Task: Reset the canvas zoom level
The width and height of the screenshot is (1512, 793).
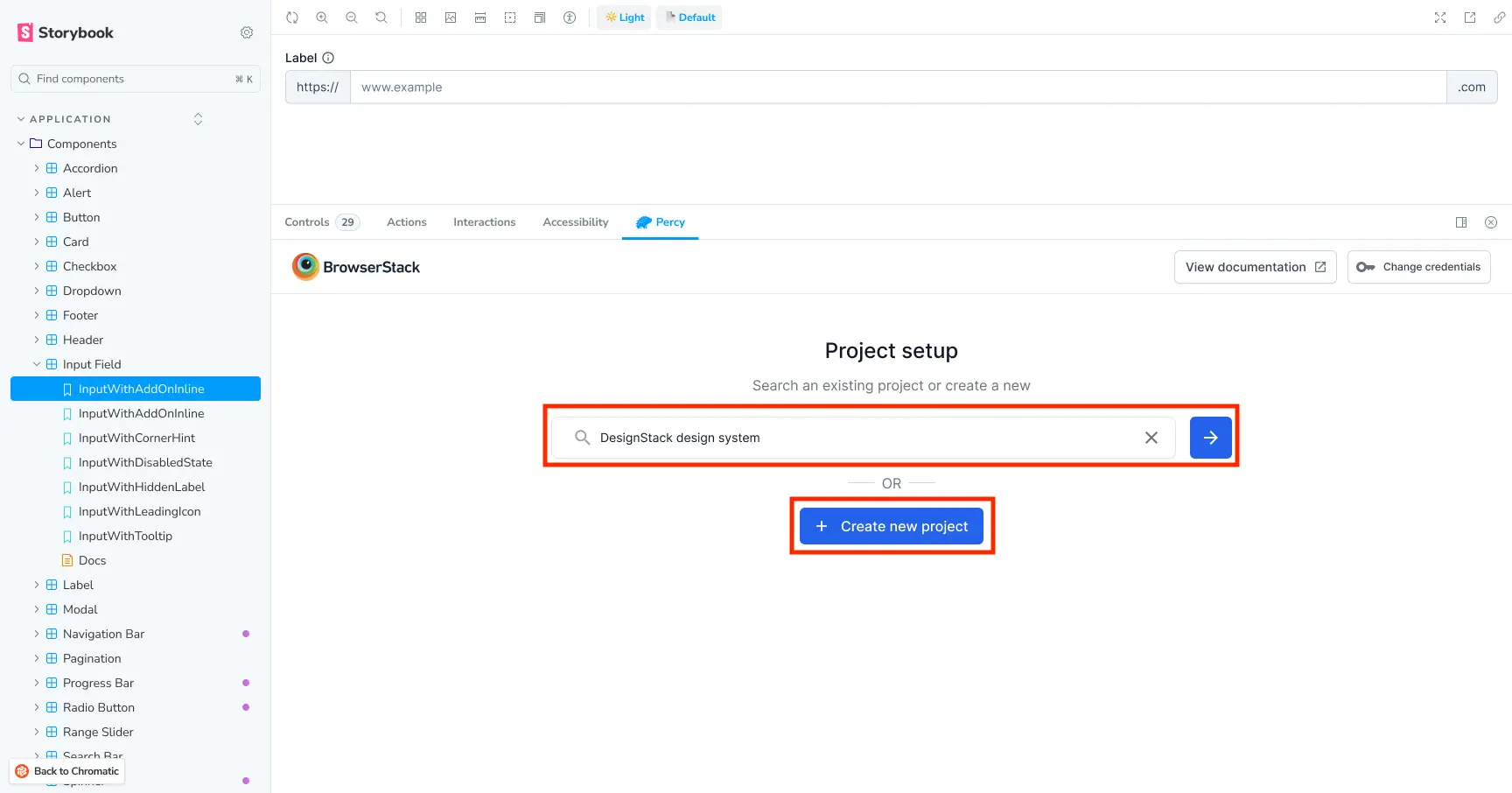Action: [381, 17]
